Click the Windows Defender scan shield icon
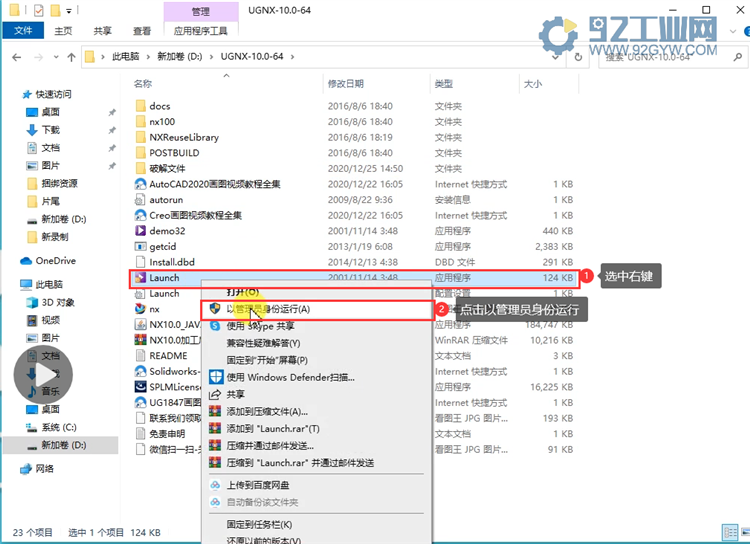750x544 pixels. 216,377
